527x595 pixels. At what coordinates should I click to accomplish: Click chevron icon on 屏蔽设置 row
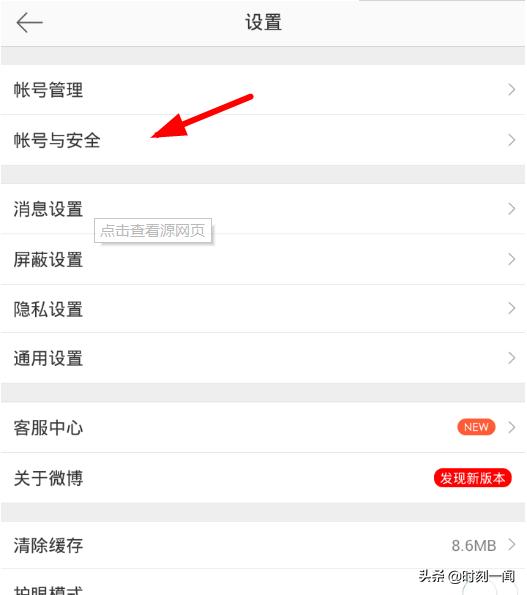click(x=511, y=259)
